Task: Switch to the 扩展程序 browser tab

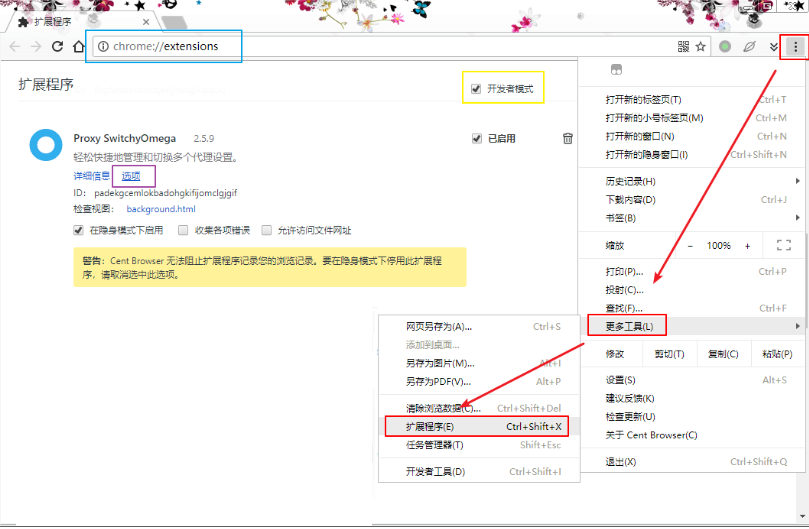Action: coord(83,22)
